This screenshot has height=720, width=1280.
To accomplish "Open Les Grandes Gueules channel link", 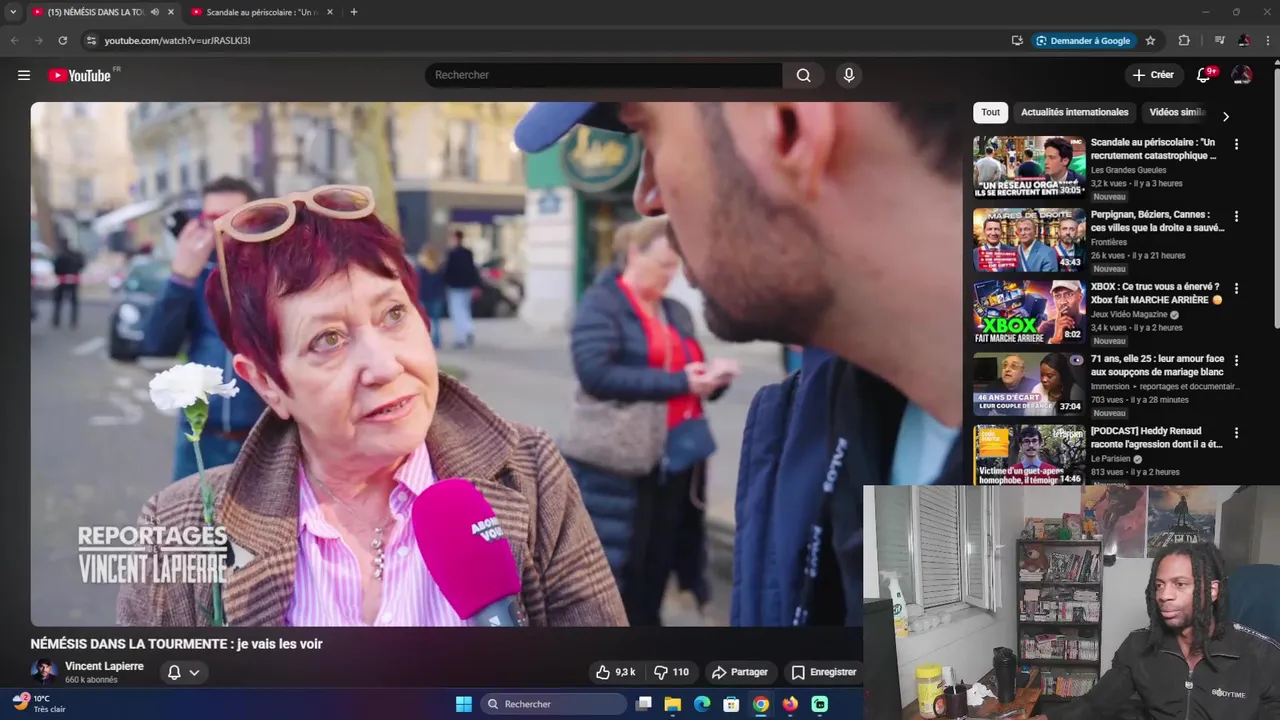I will (1128, 170).
